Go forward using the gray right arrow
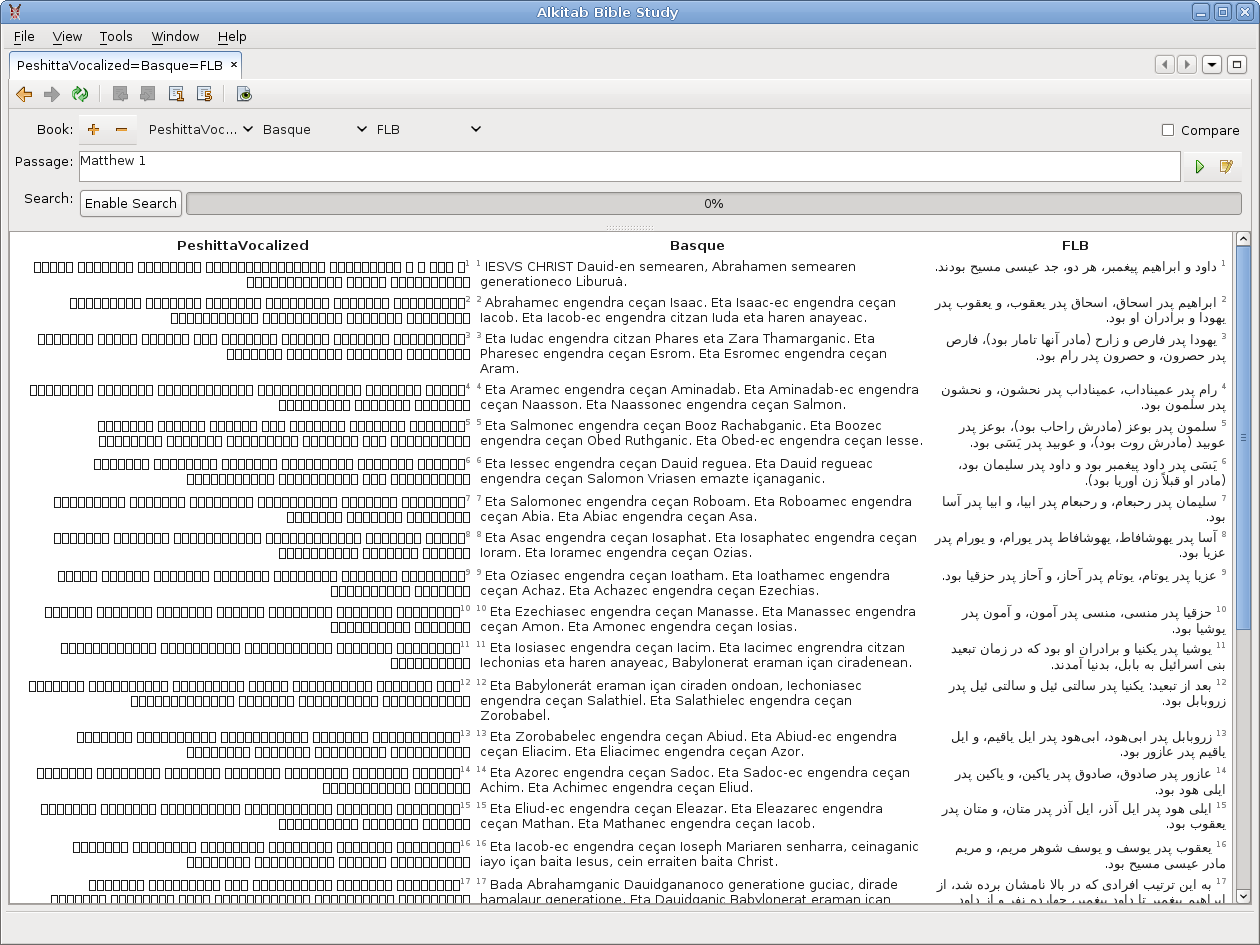1260x945 pixels. click(52, 94)
